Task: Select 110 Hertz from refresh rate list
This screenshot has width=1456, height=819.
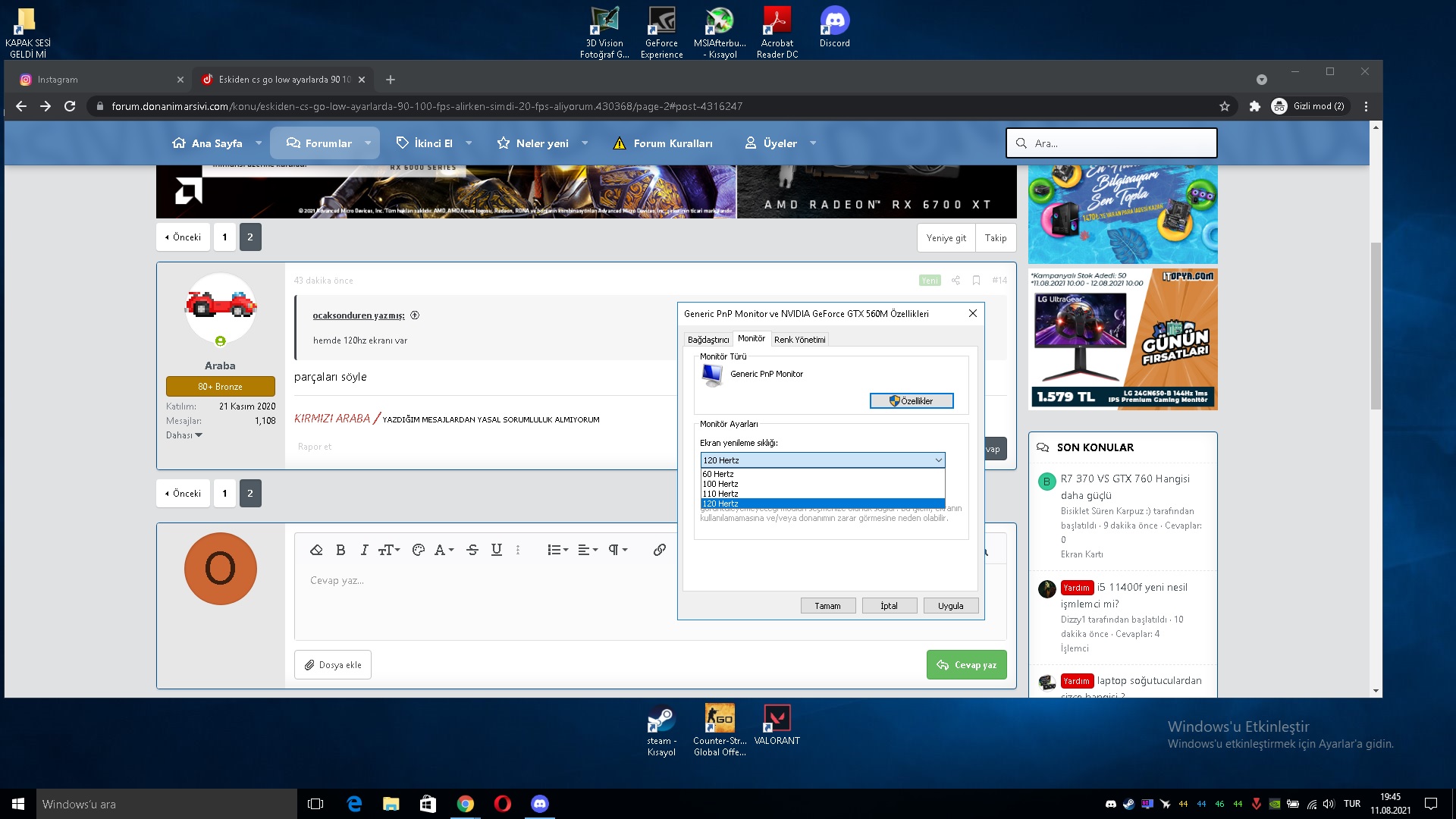Action: coord(823,494)
